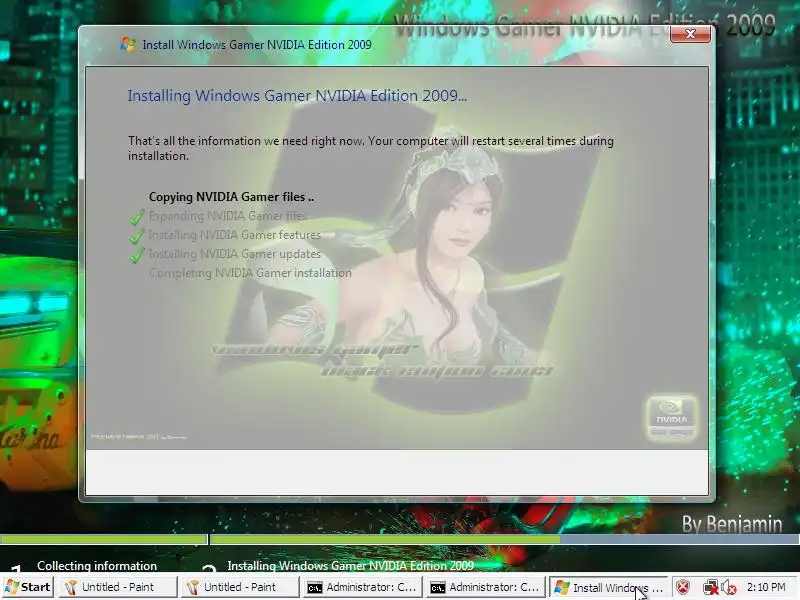Screen dimensions: 800x600
Task: Open the network disconnected tray icon
Action: coord(711,588)
